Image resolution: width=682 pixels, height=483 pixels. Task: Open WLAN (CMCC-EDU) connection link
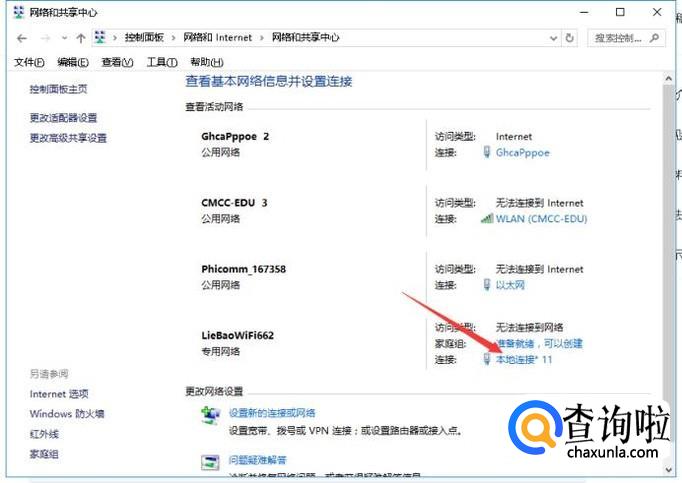point(541,219)
